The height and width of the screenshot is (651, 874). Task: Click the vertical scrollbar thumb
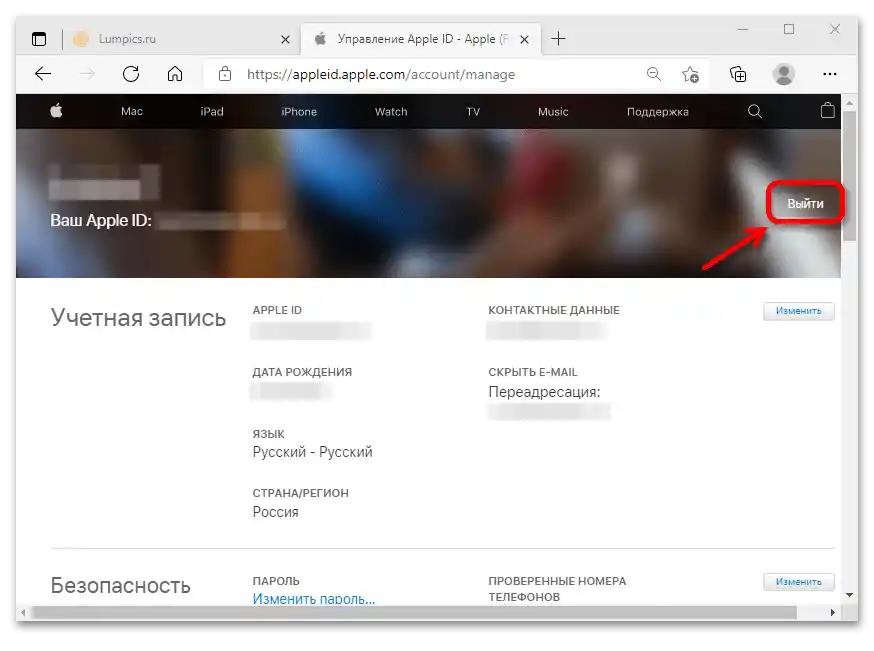click(849, 176)
